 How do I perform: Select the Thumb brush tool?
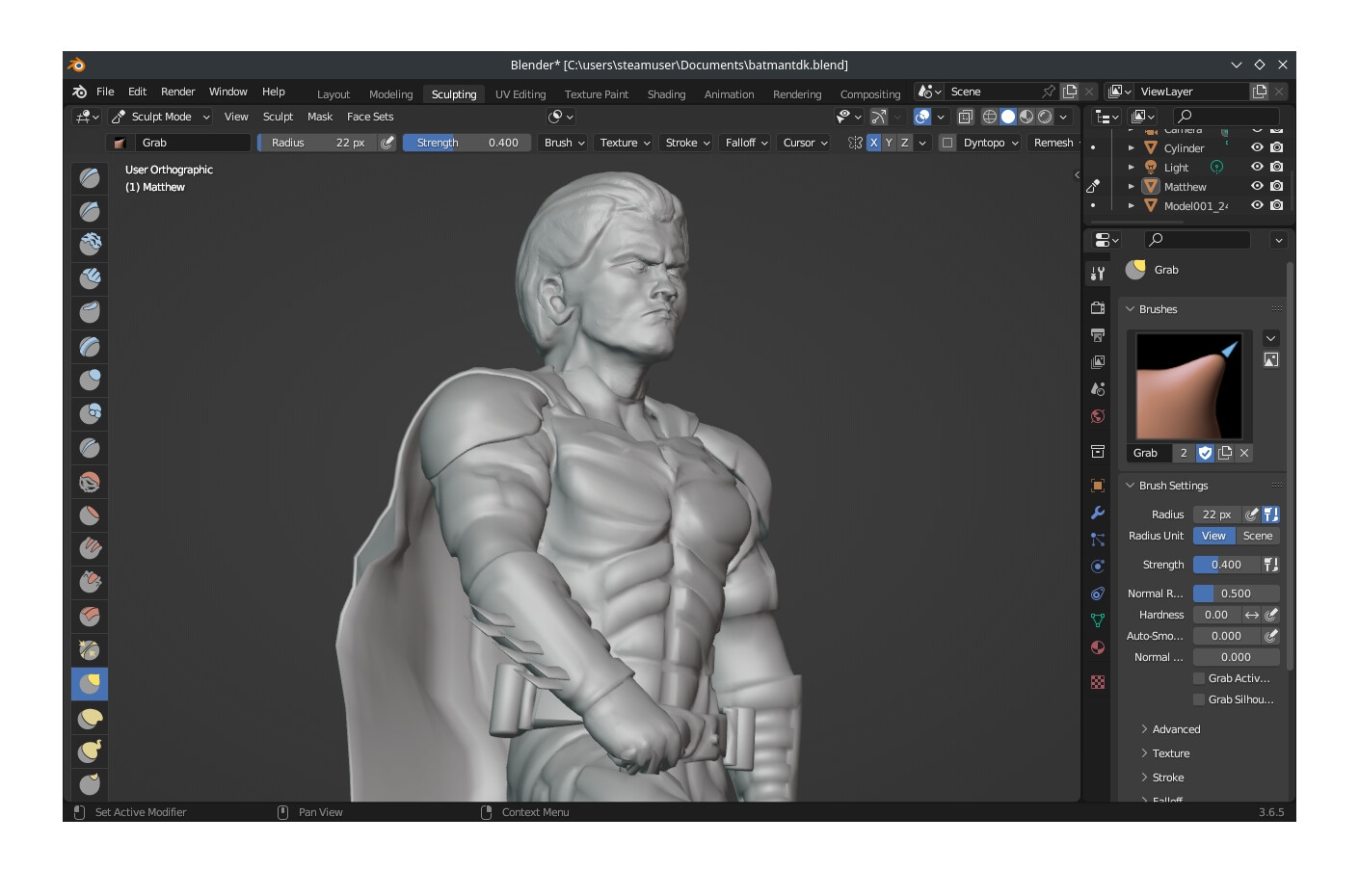[90, 784]
